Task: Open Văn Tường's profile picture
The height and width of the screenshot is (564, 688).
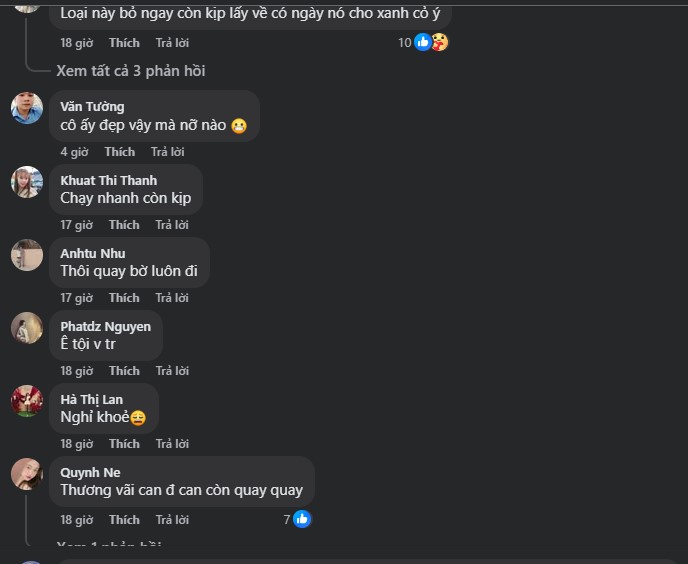Action: point(27,108)
